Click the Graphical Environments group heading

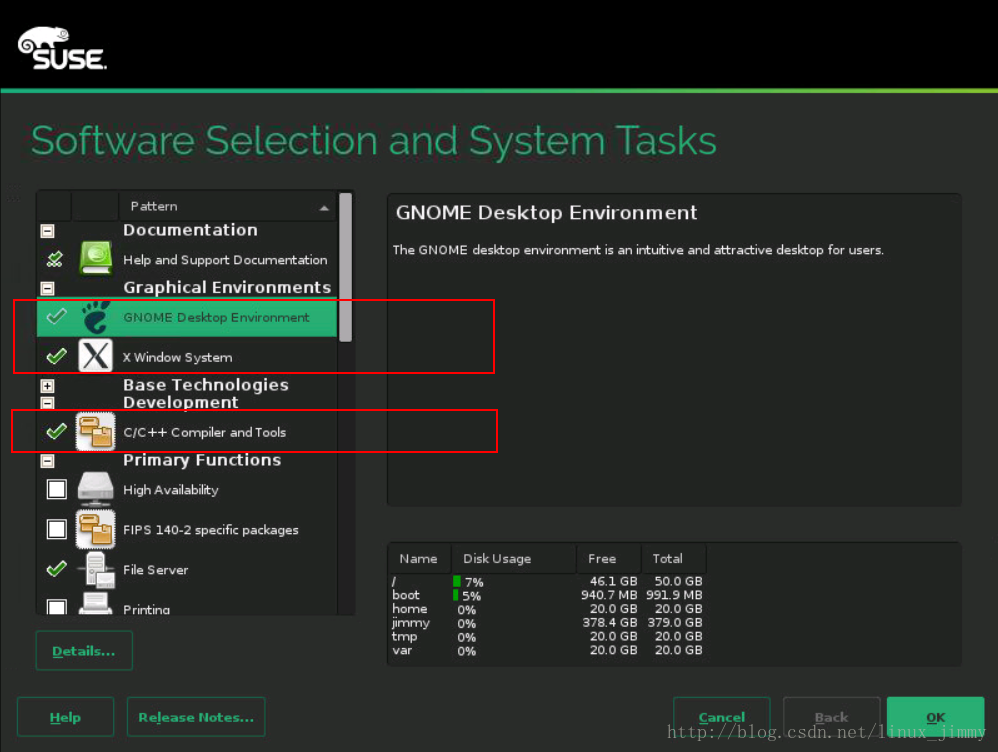227,288
